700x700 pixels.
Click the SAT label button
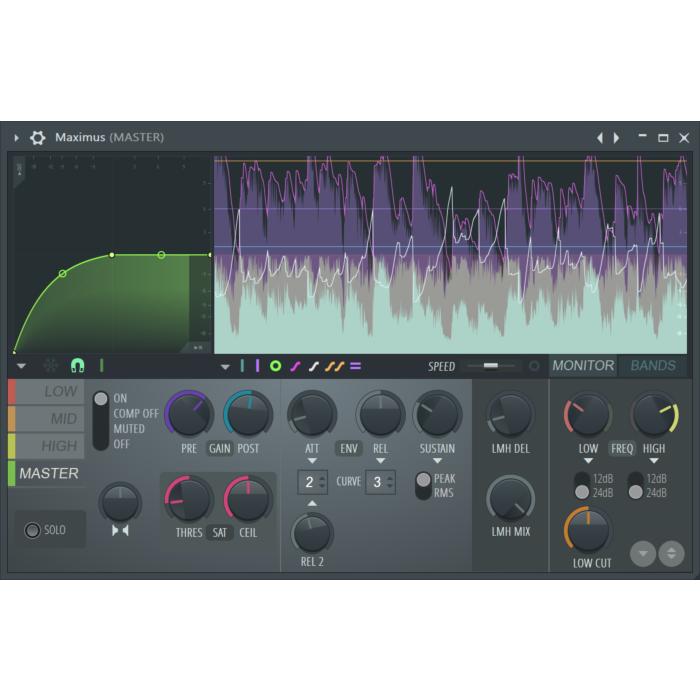220,533
